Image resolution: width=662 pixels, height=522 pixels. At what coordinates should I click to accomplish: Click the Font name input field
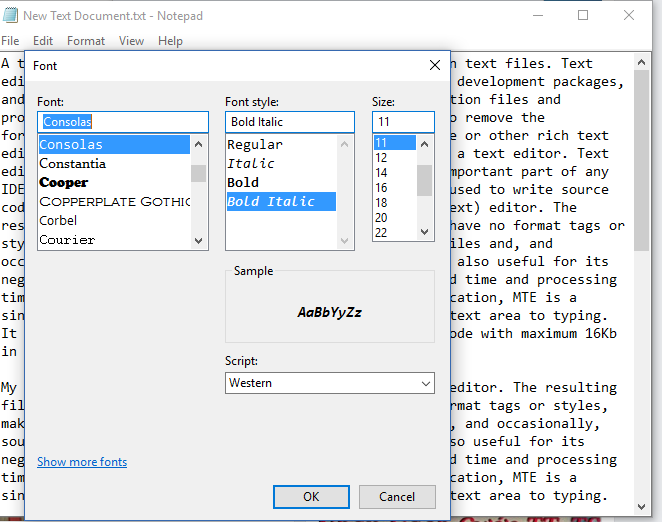click(x=123, y=122)
